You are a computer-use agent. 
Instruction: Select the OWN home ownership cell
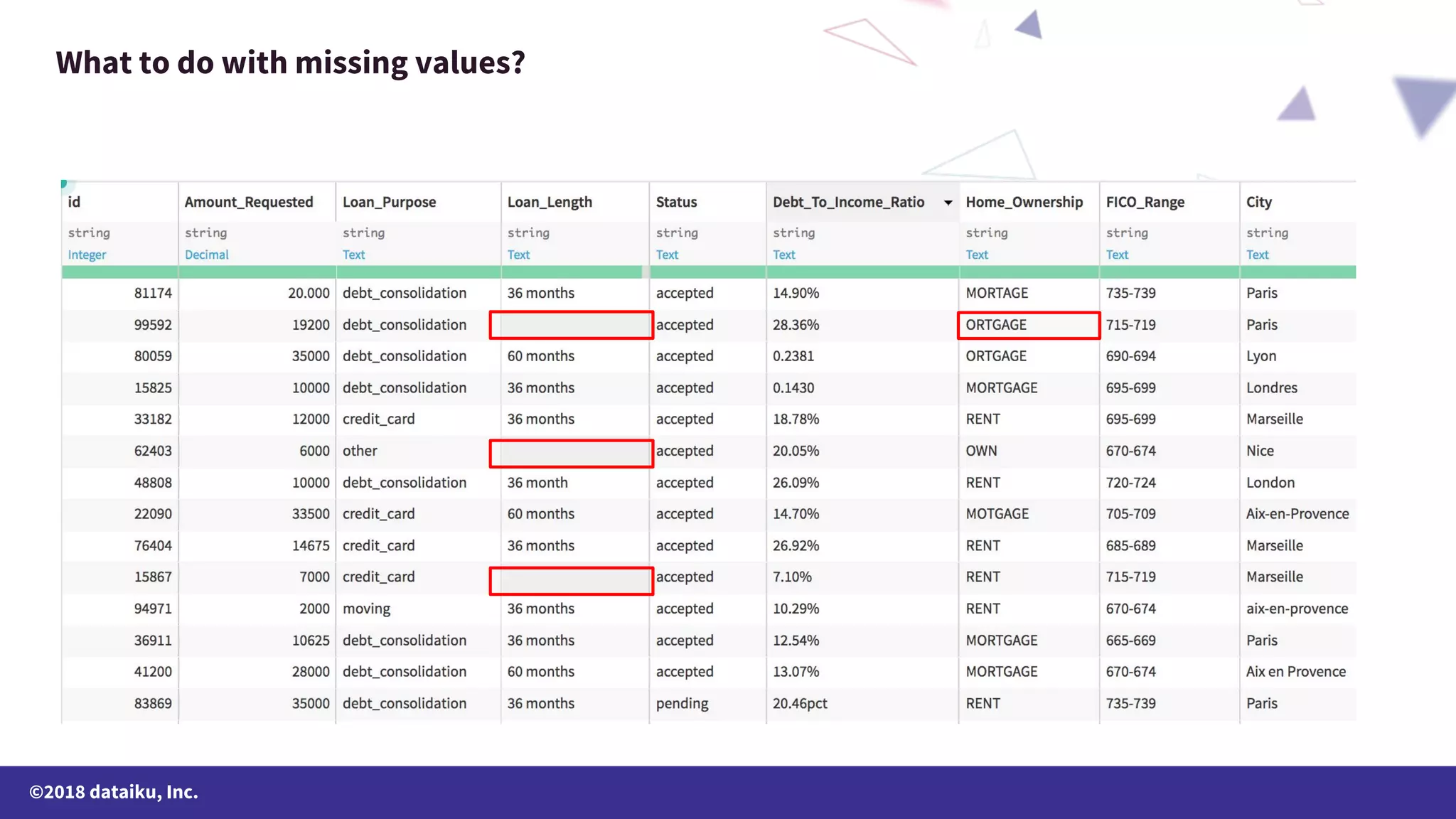point(981,451)
